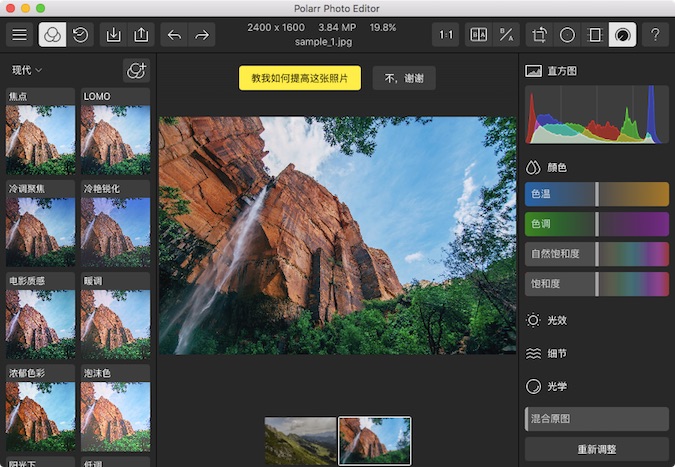Apply the 电影质感 filter preset
The width and height of the screenshot is (675, 467).
click(x=40, y=315)
